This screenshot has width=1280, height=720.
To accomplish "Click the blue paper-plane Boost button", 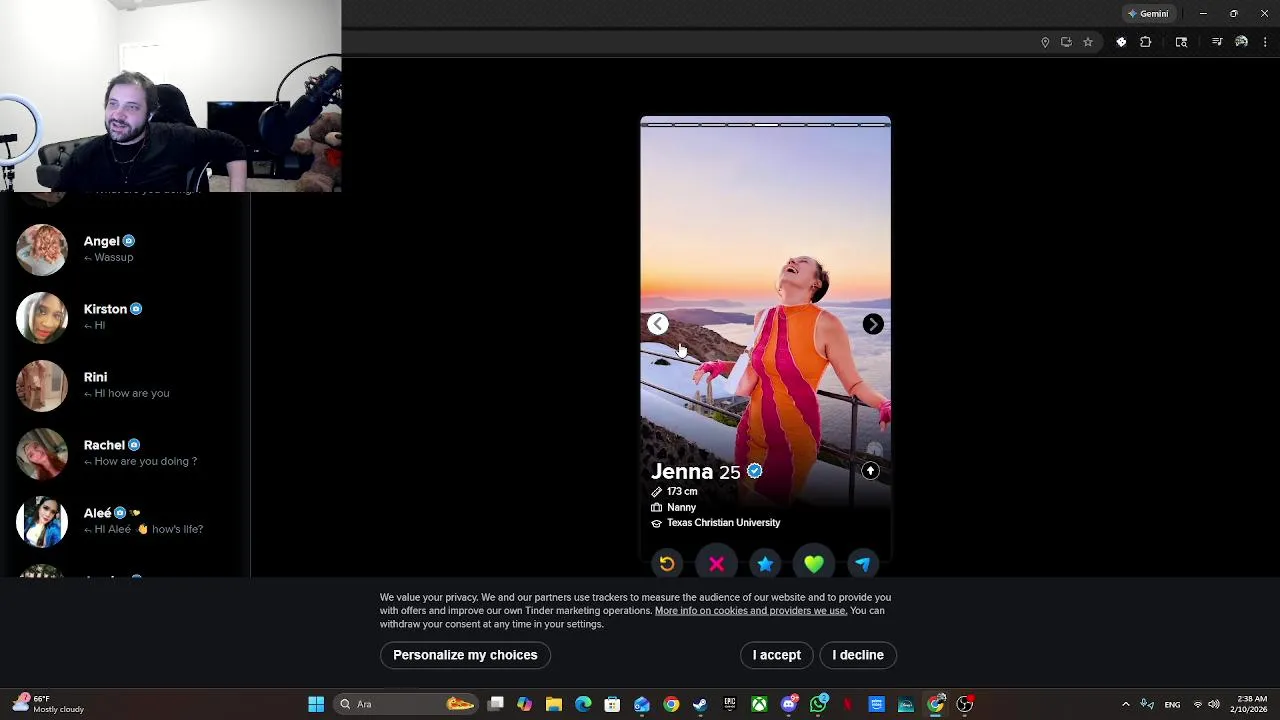I will tap(863, 564).
